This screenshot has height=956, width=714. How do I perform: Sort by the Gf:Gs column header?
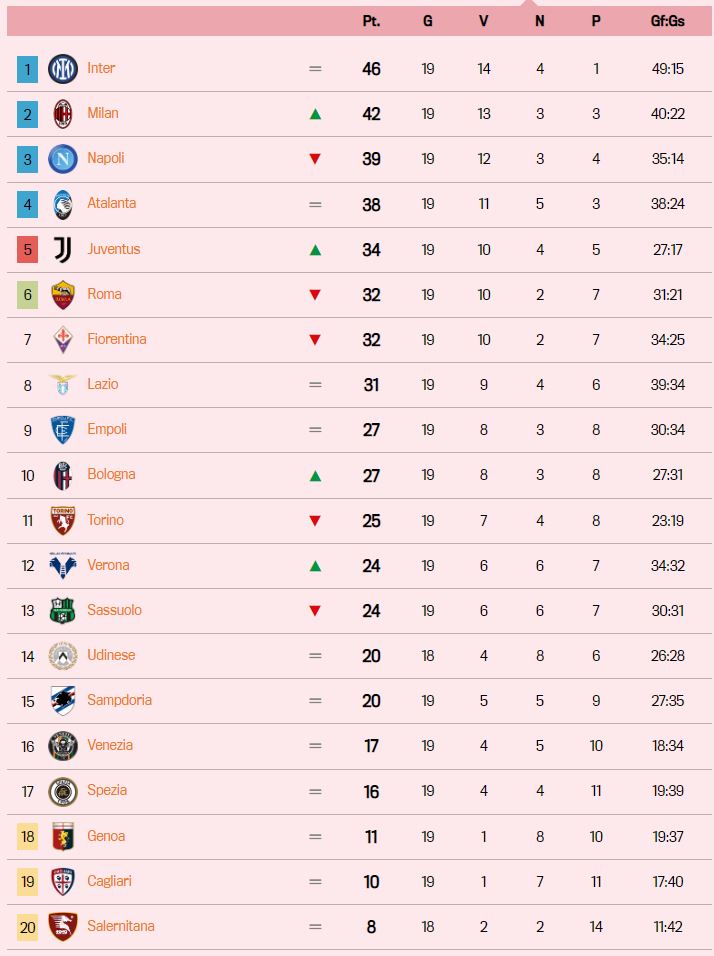click(x=667, y=20)
